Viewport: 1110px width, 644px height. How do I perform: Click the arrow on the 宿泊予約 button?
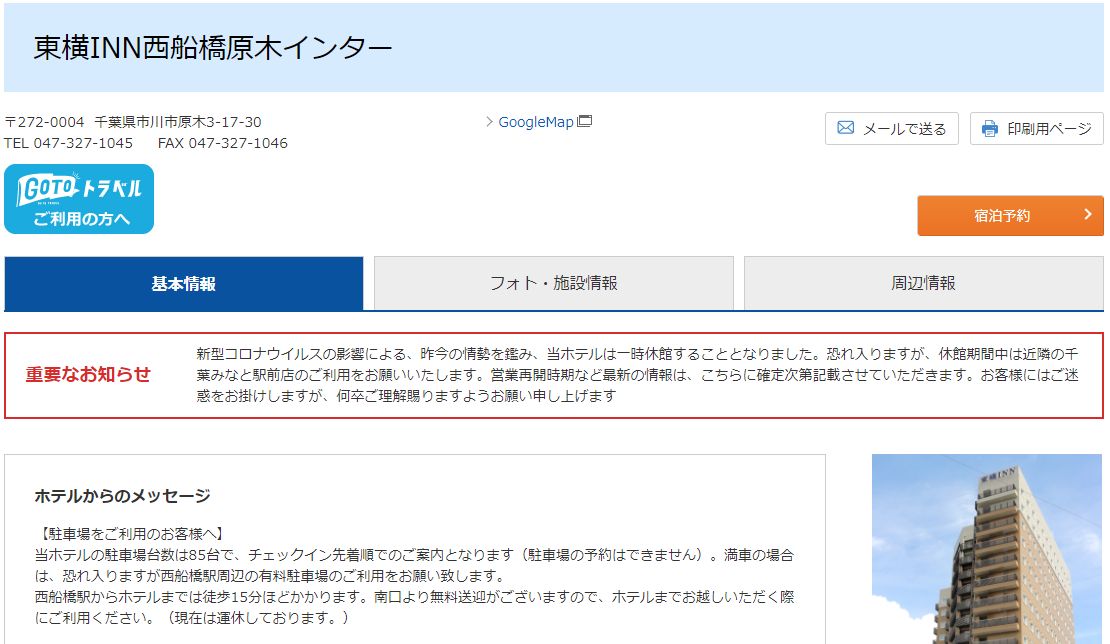tap(1088, 214)
